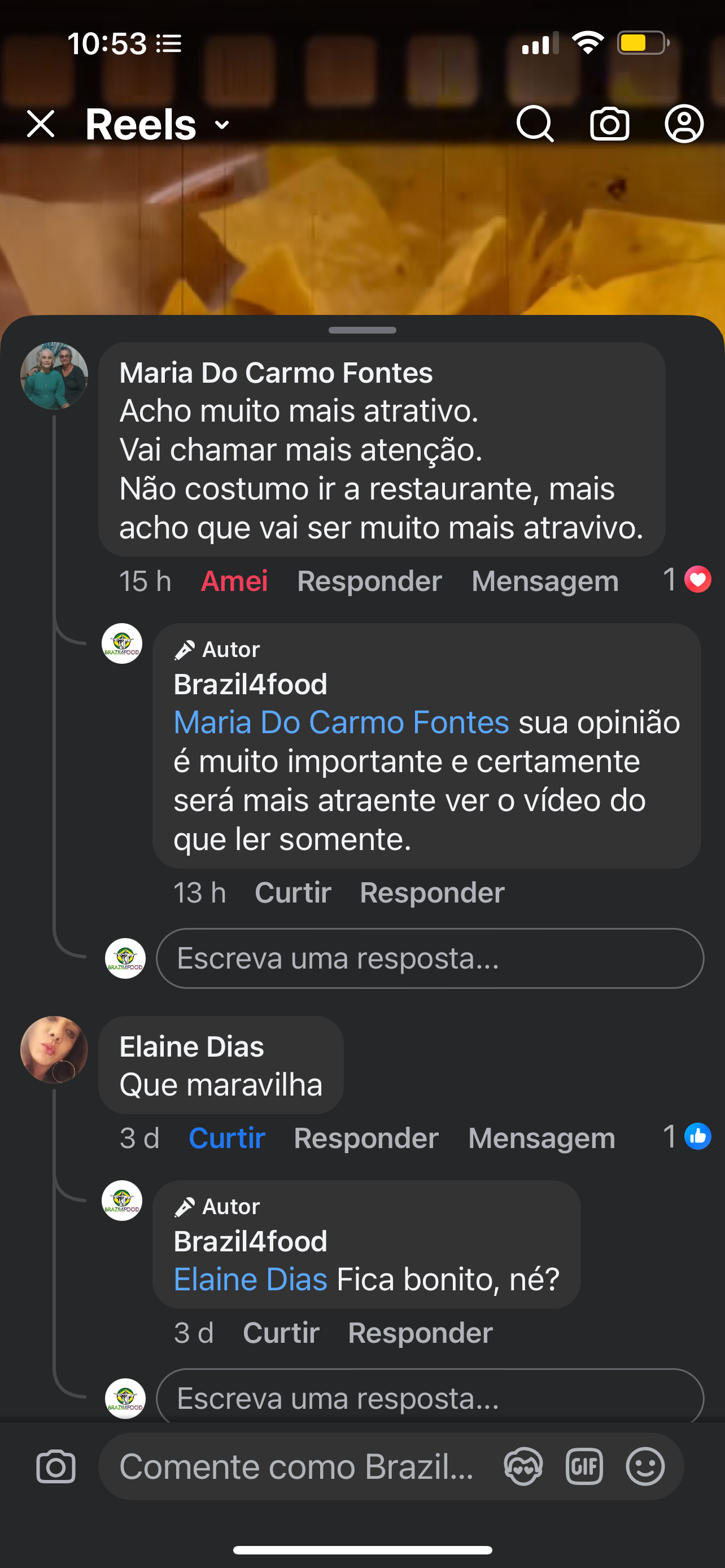
Task: Expand the Reels dropdown chevron
Action: click(222, 125)
